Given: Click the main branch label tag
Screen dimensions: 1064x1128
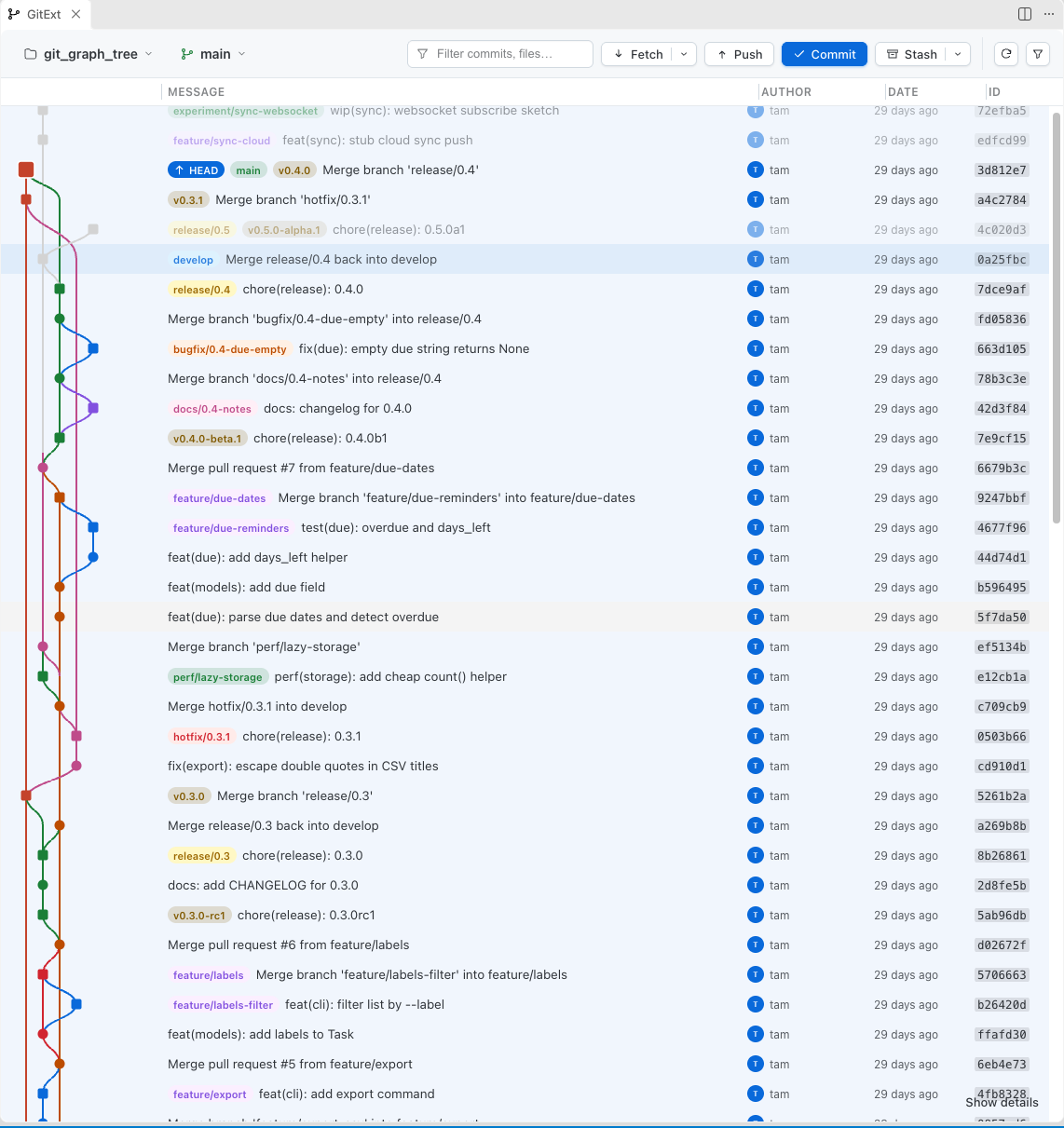Looking at the screenshot, I should (249, 170).
